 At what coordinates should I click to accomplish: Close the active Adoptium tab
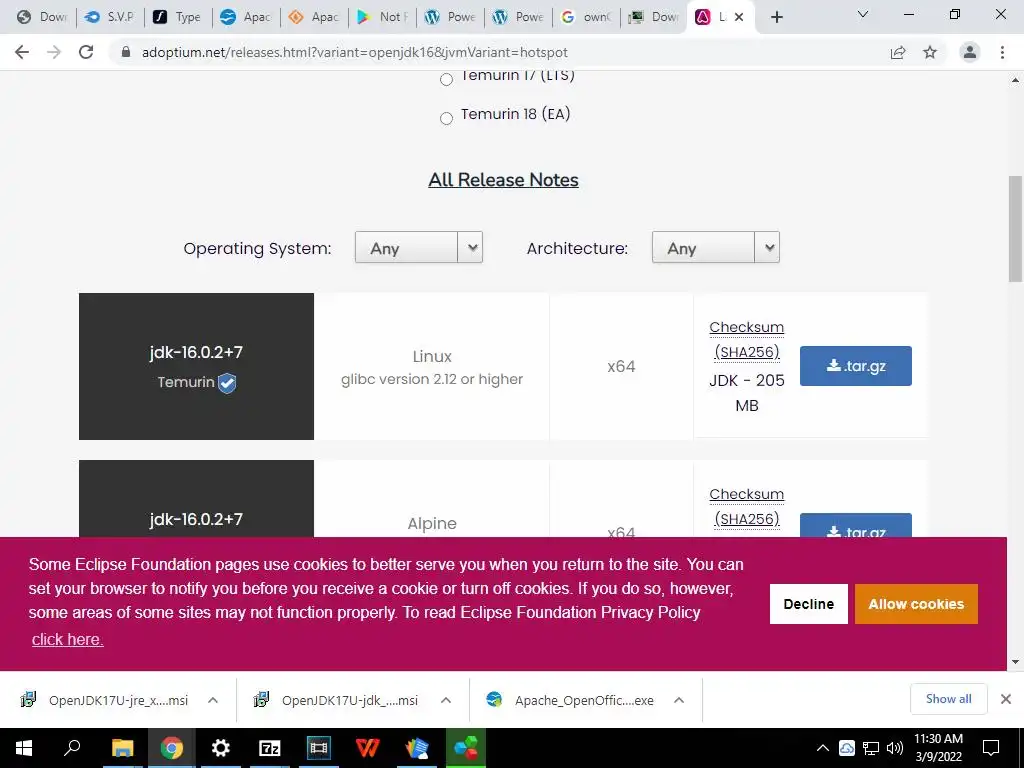[739, 17]
